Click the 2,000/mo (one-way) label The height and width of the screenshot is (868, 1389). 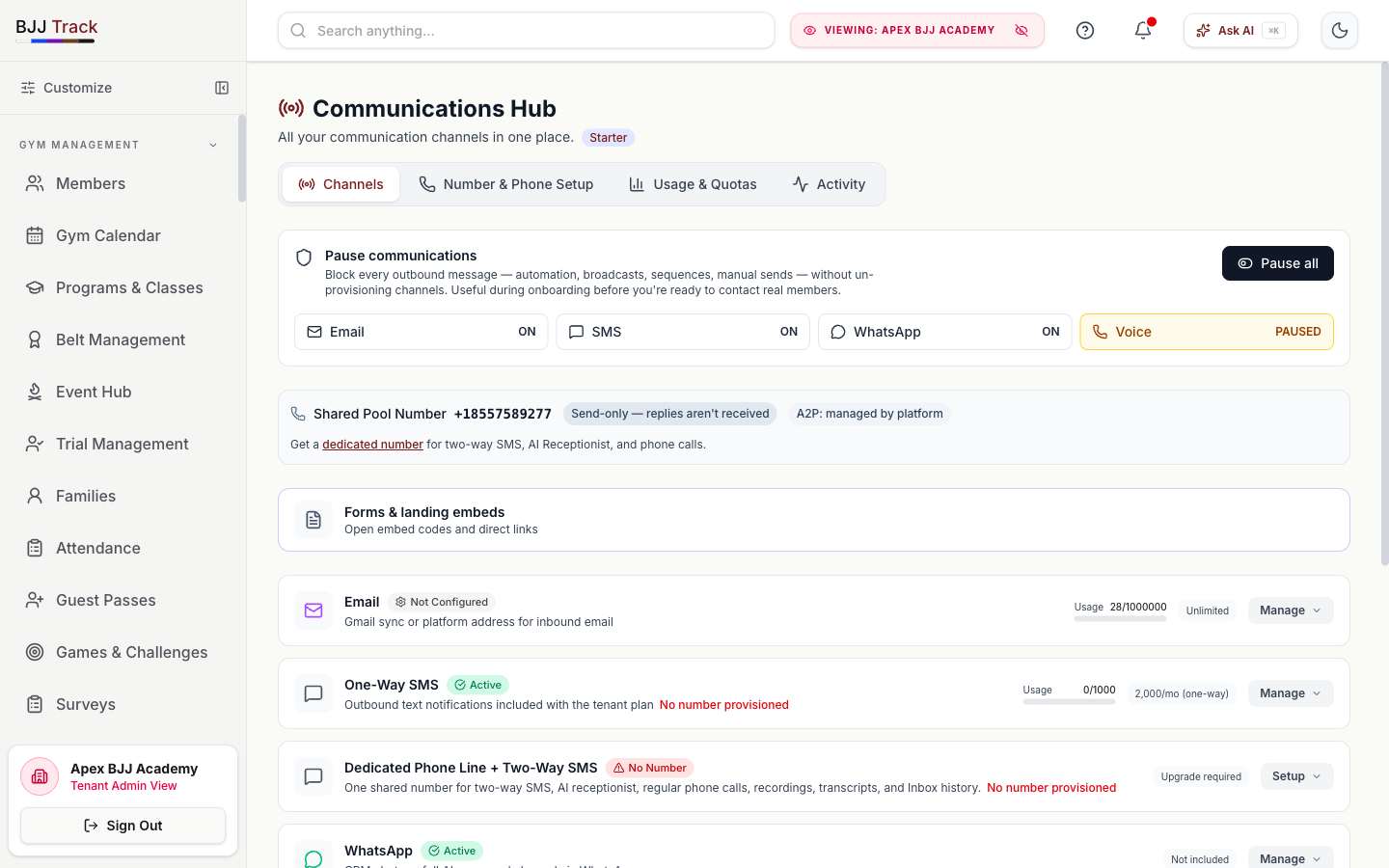[x=1182, y=693]
